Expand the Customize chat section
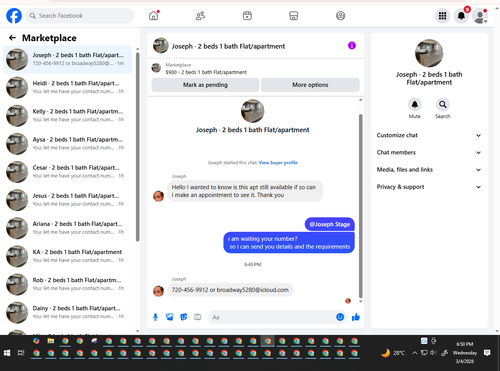The height and width of the screenshot is (371, 500). click(429, 135)
